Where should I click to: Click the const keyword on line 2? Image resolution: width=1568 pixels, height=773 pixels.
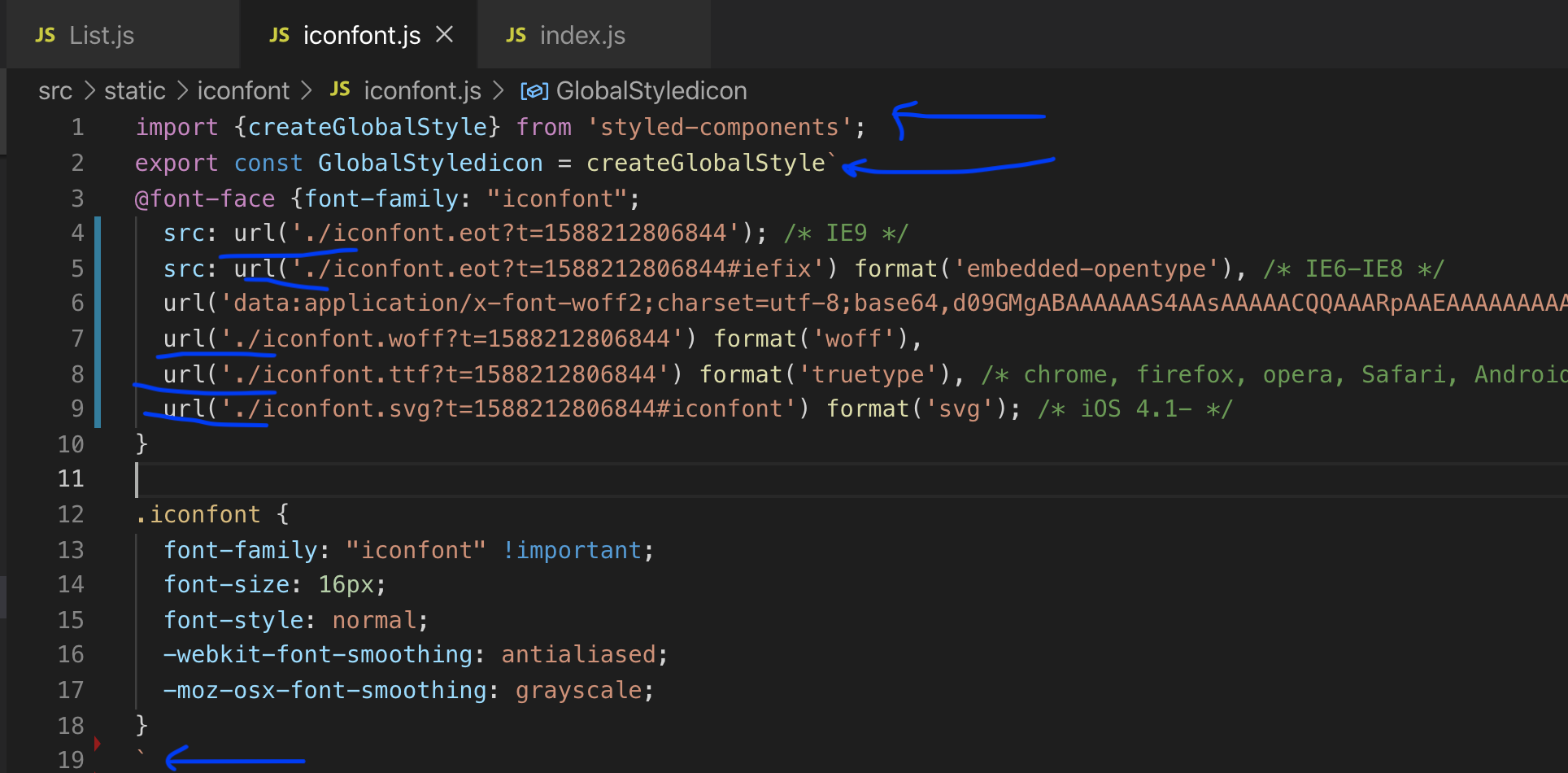click(268, 163)
